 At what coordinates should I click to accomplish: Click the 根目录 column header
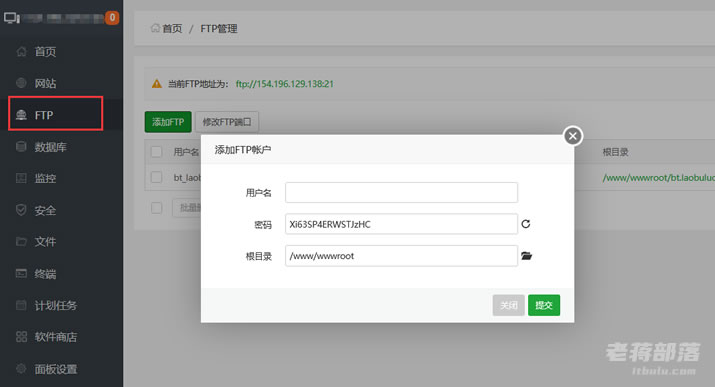coord(615,152)
